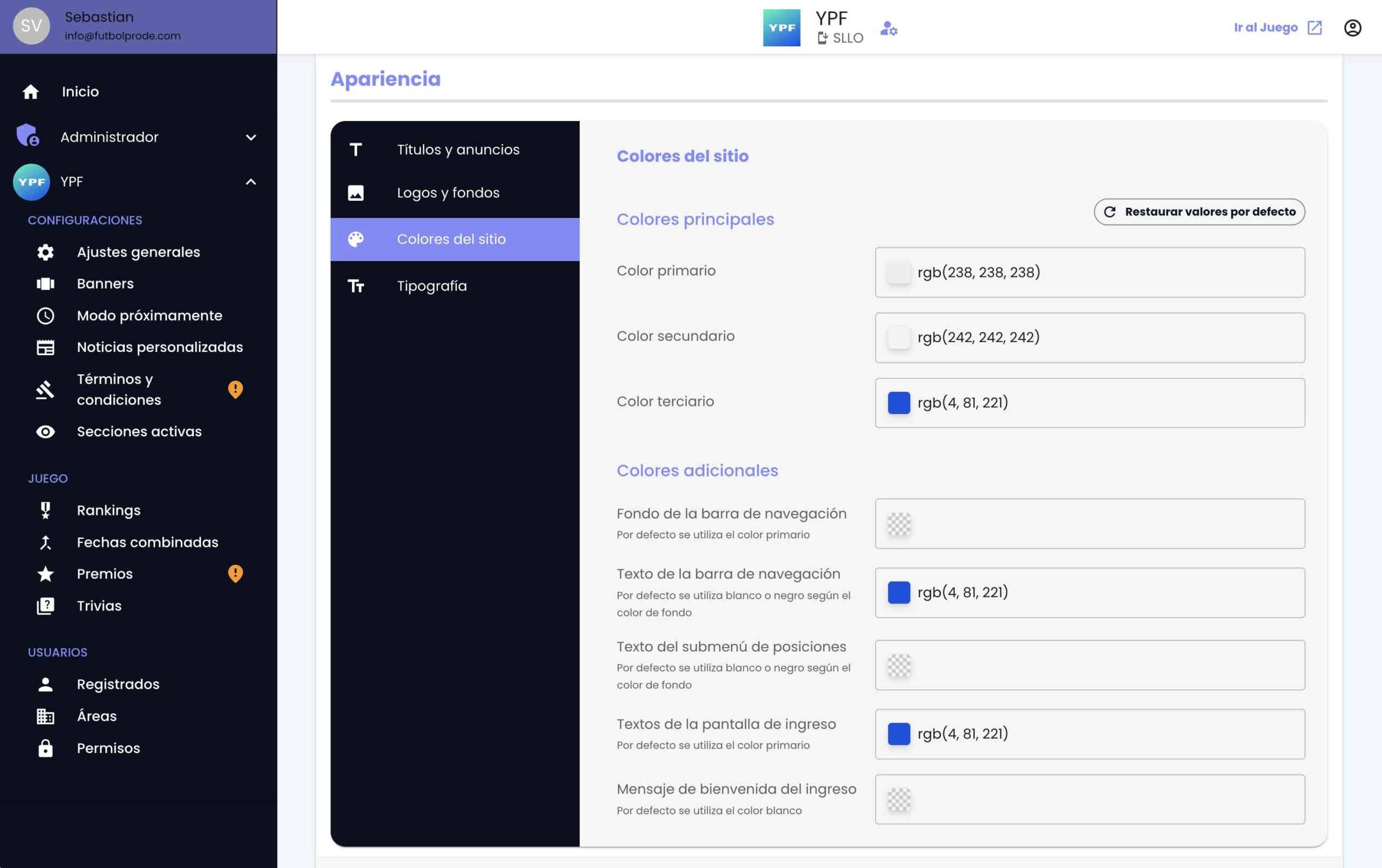Click the Secciones activas eye icon
The image size is (1382, 868).
pos(45,431)
